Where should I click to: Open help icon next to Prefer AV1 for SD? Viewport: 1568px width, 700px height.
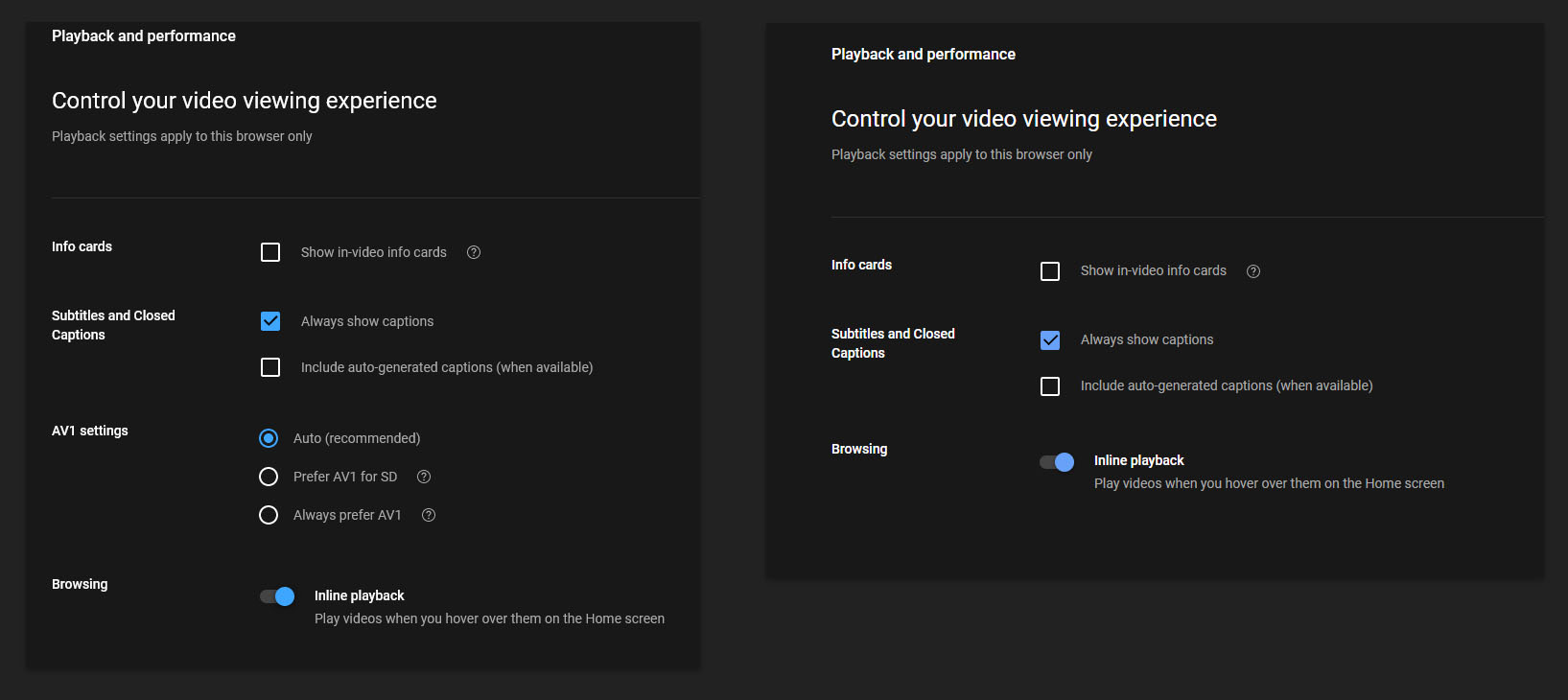click(424, 477)
